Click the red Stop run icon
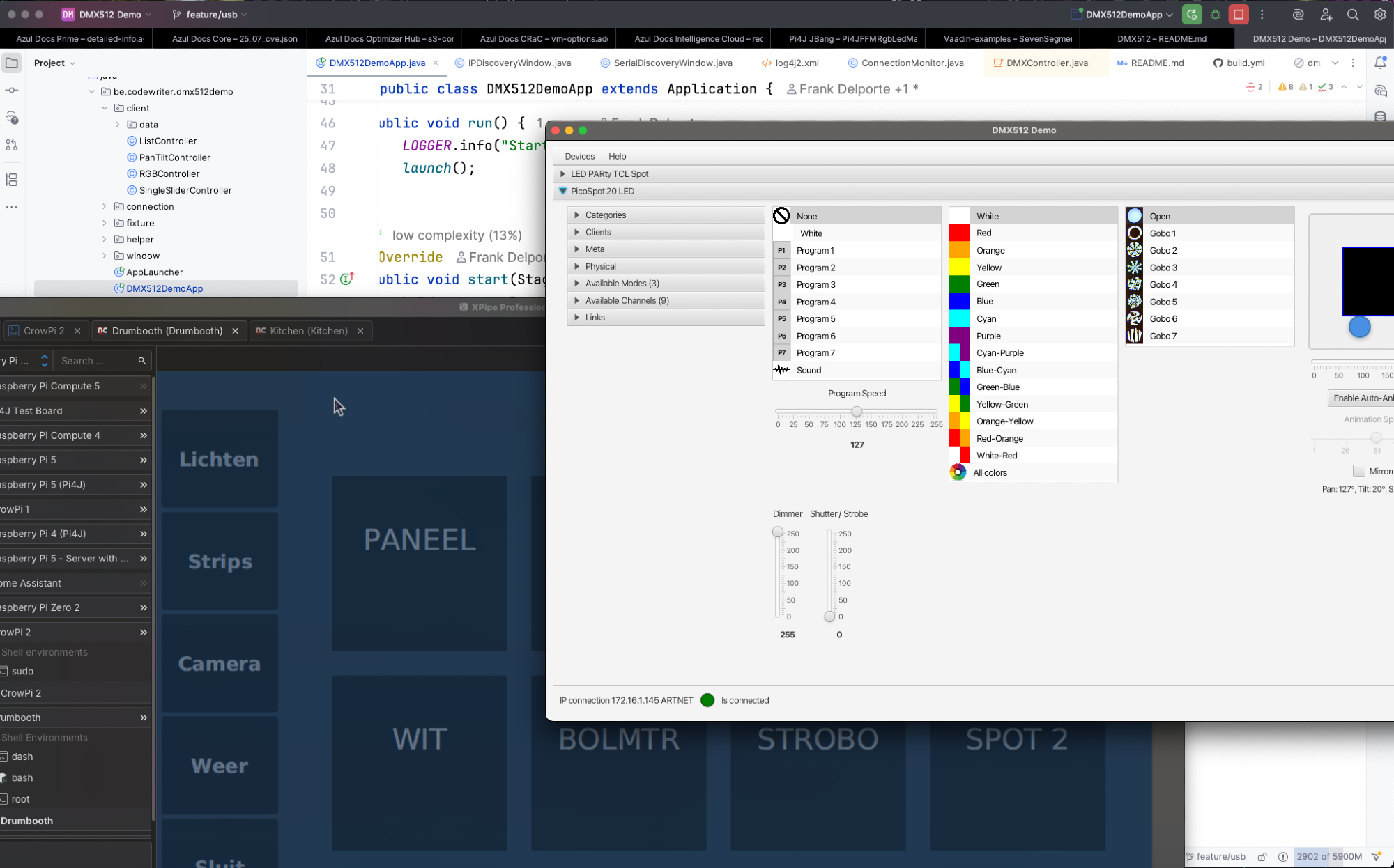The width and height of the screenshot is (1394, 868). click(x=1239, y=15)
